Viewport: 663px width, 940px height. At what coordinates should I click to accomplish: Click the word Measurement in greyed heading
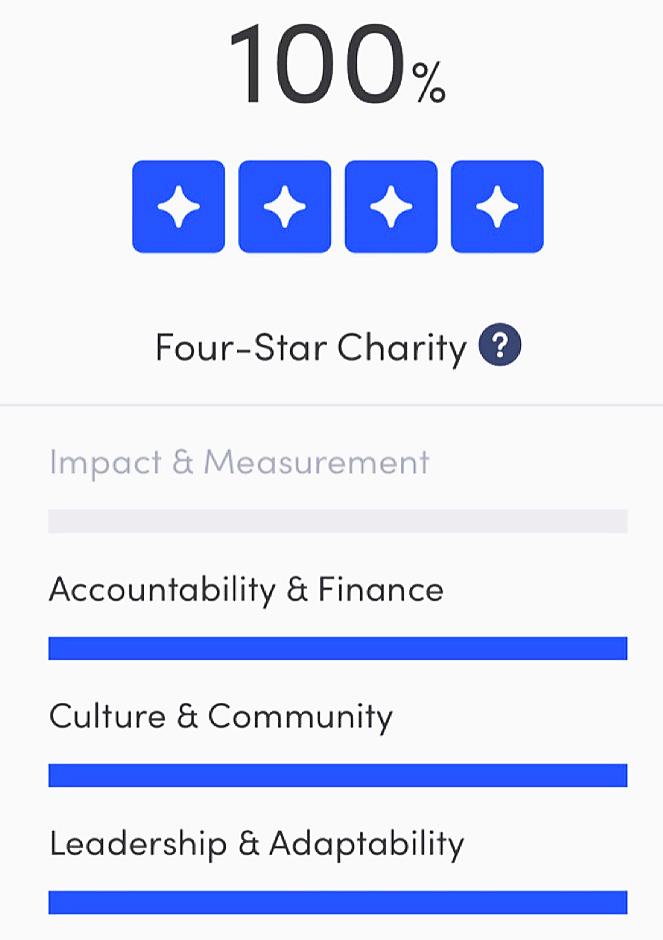[317, 463]
